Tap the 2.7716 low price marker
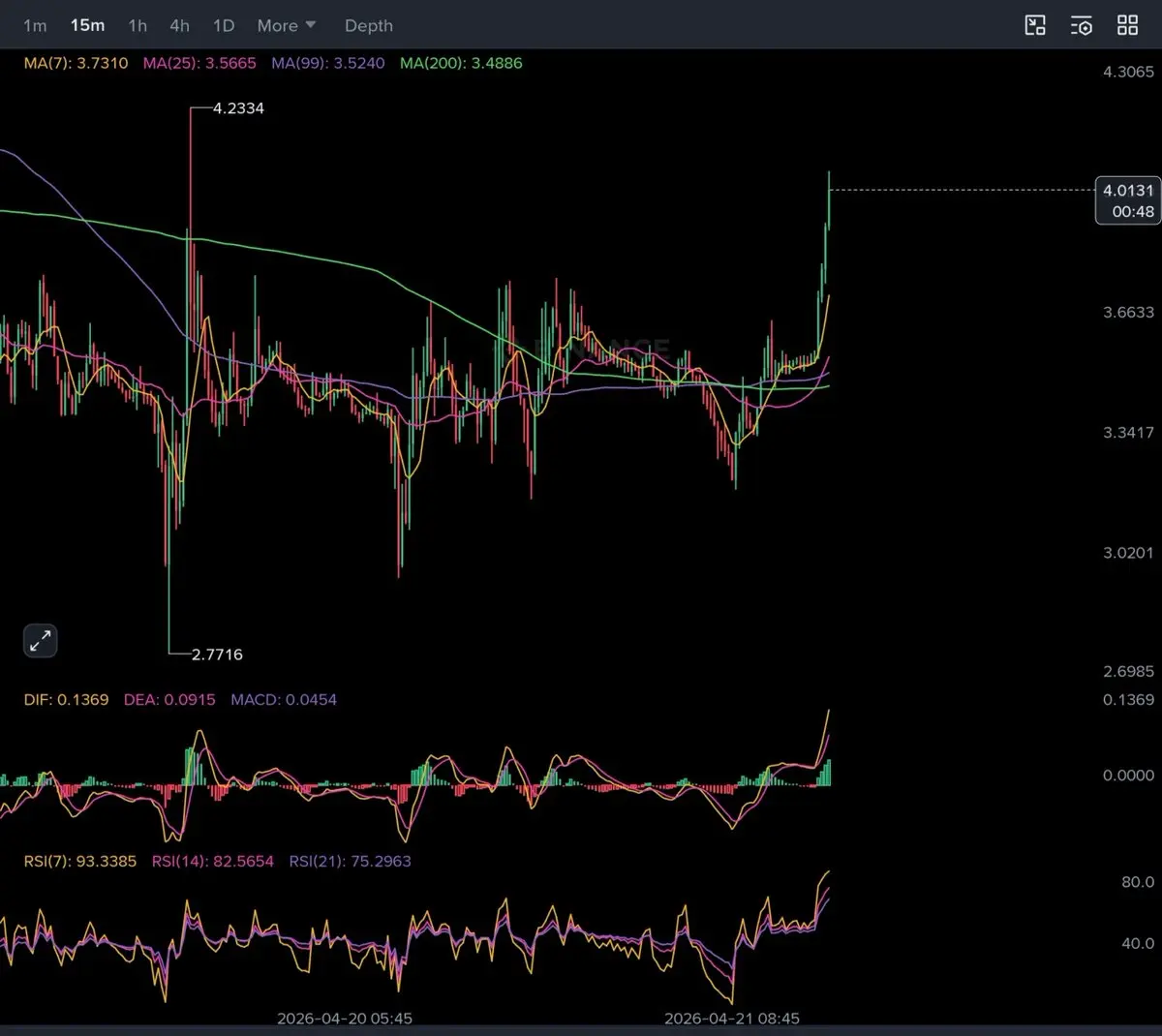This screenshot has width=1162, height=1036. pyautogui.click(x=217, y=655)
